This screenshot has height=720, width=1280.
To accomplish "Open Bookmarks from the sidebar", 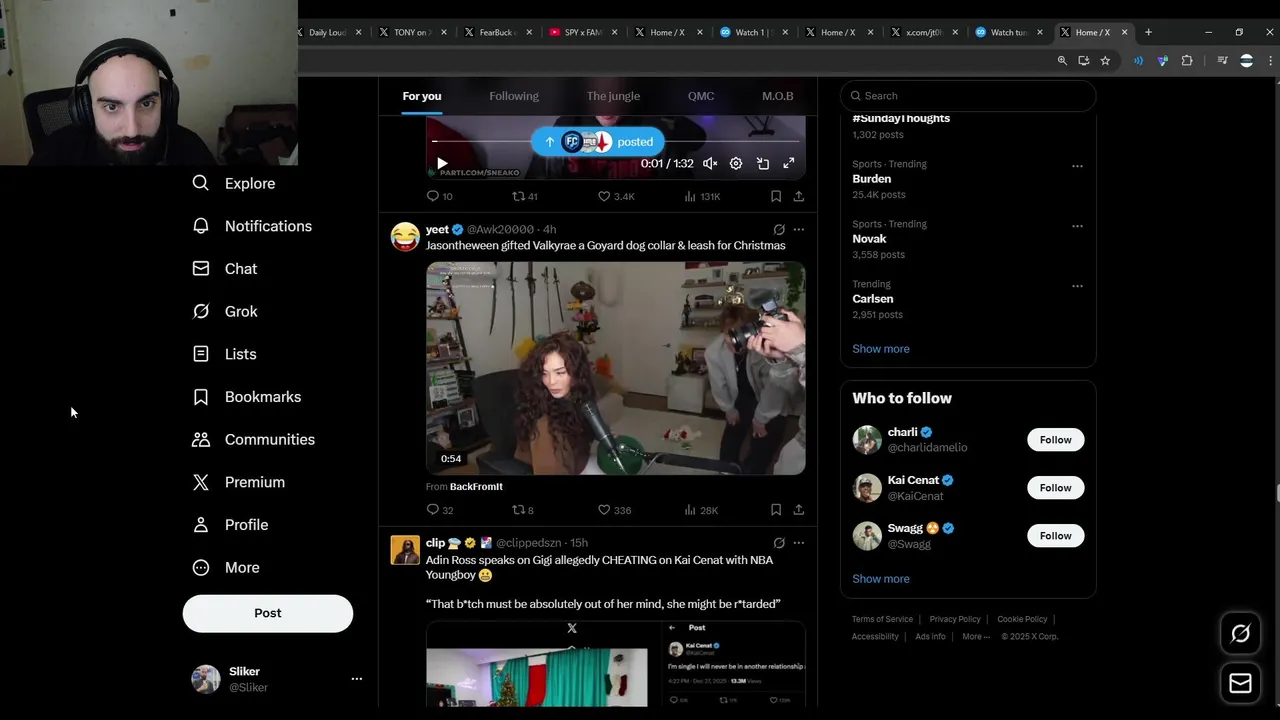I will (247, 397).
